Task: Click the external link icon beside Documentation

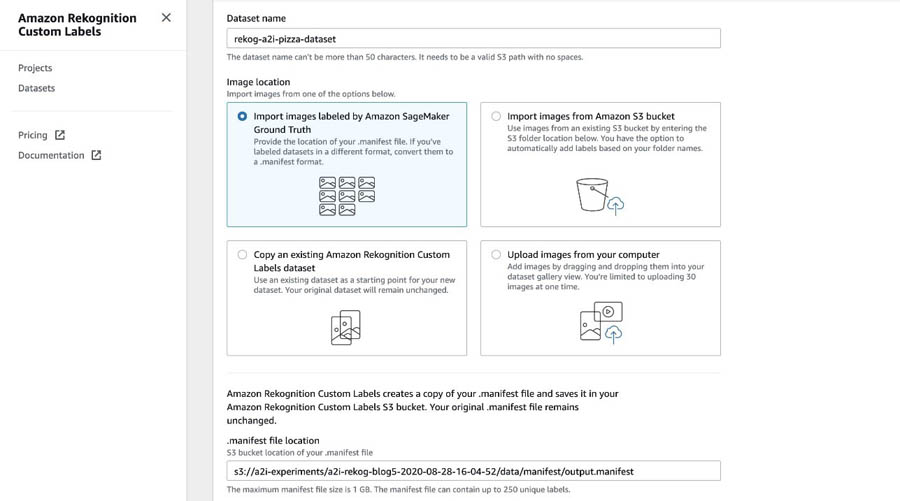Action: tap(96, 155)
